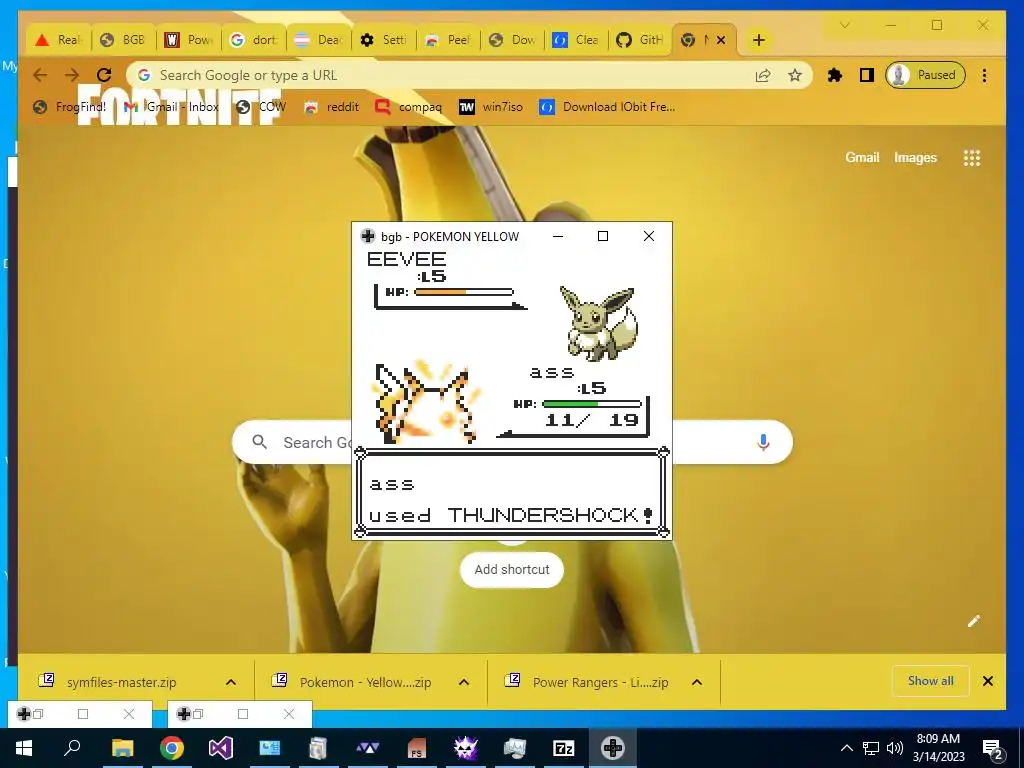The height and width of the screenshot is (768, 1024).
Task: Reload the page in Chrome
Action: point(104,75)
